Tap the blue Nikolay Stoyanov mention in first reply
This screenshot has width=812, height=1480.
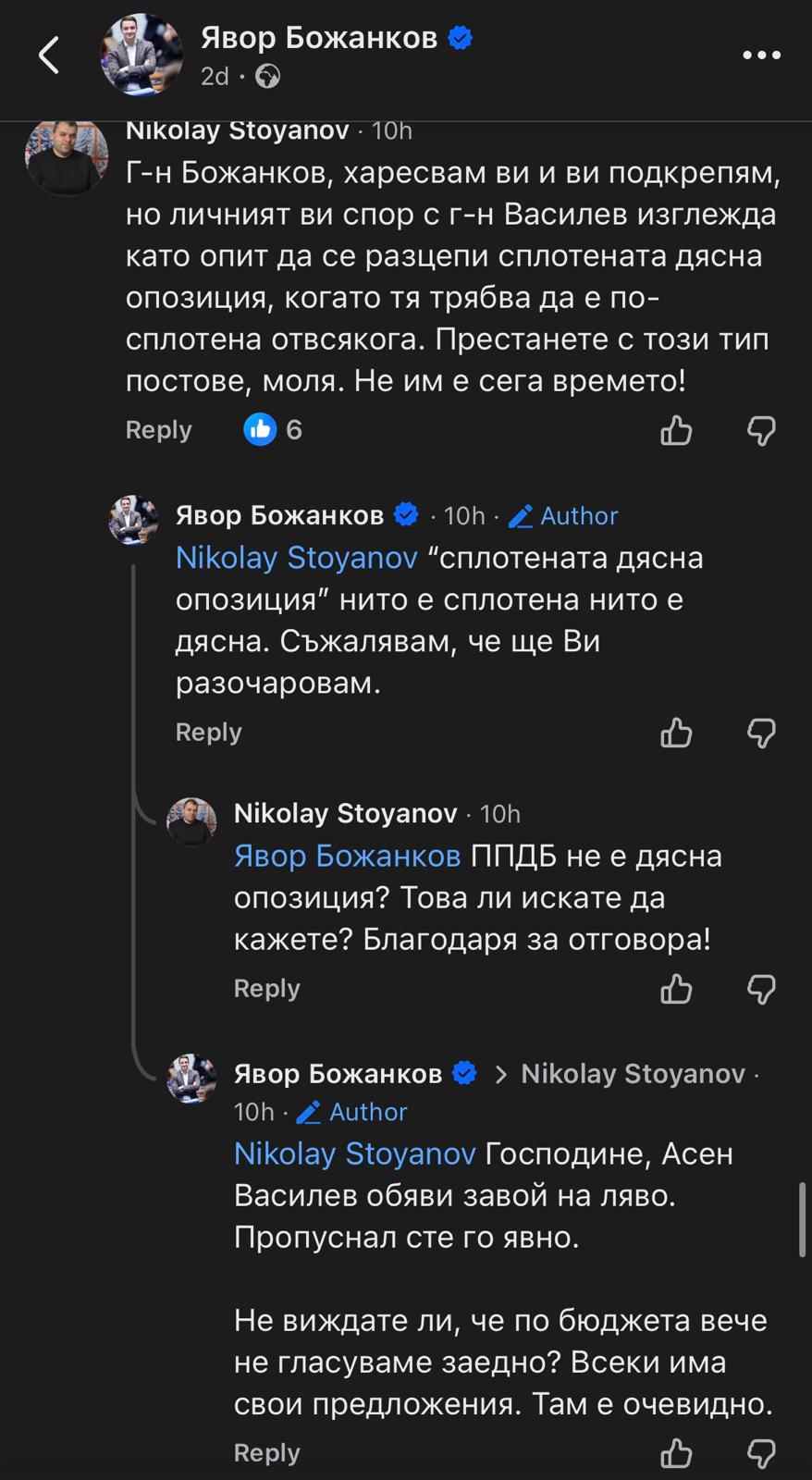pos(296,558)
